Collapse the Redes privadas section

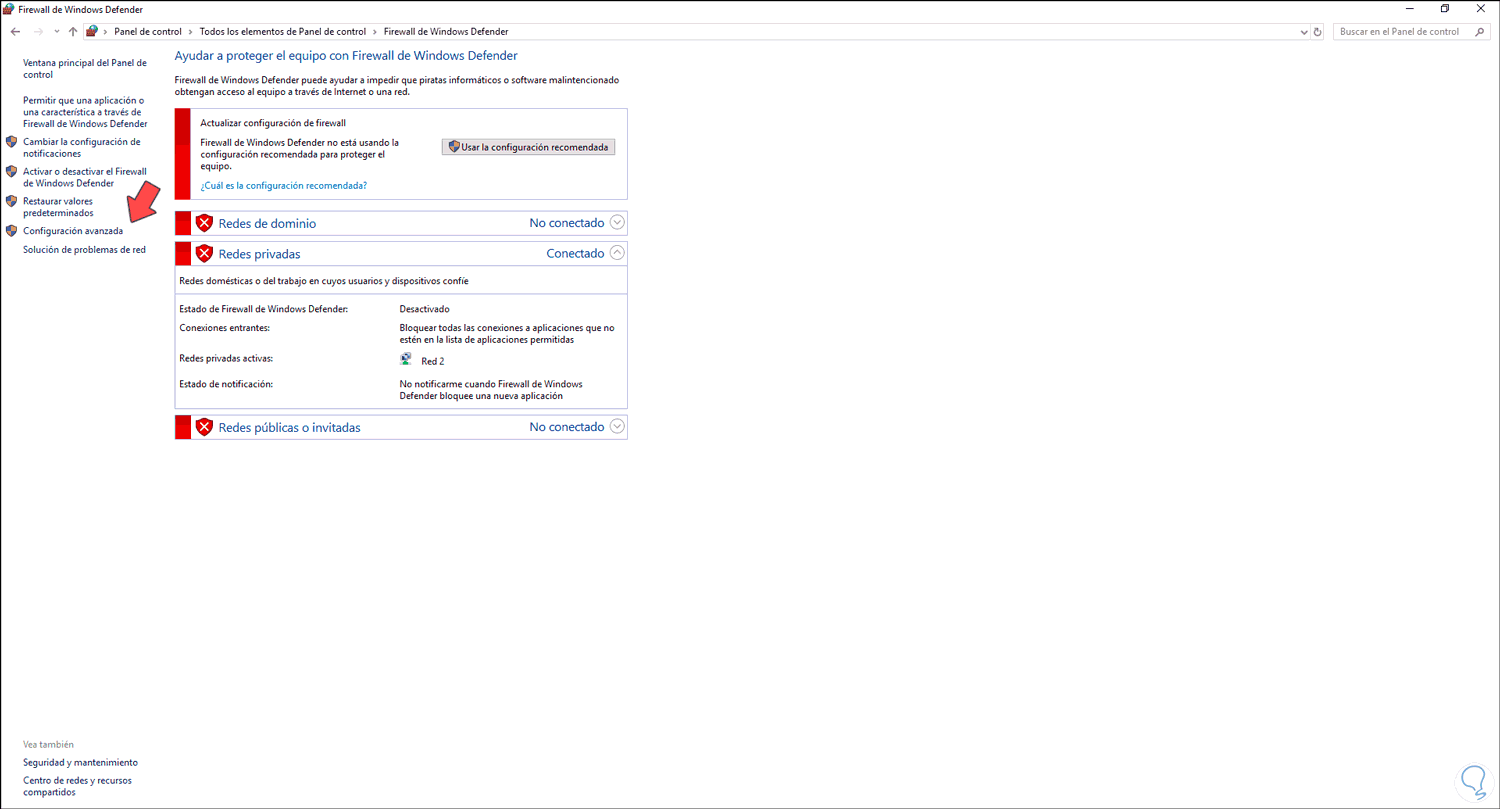617,253
